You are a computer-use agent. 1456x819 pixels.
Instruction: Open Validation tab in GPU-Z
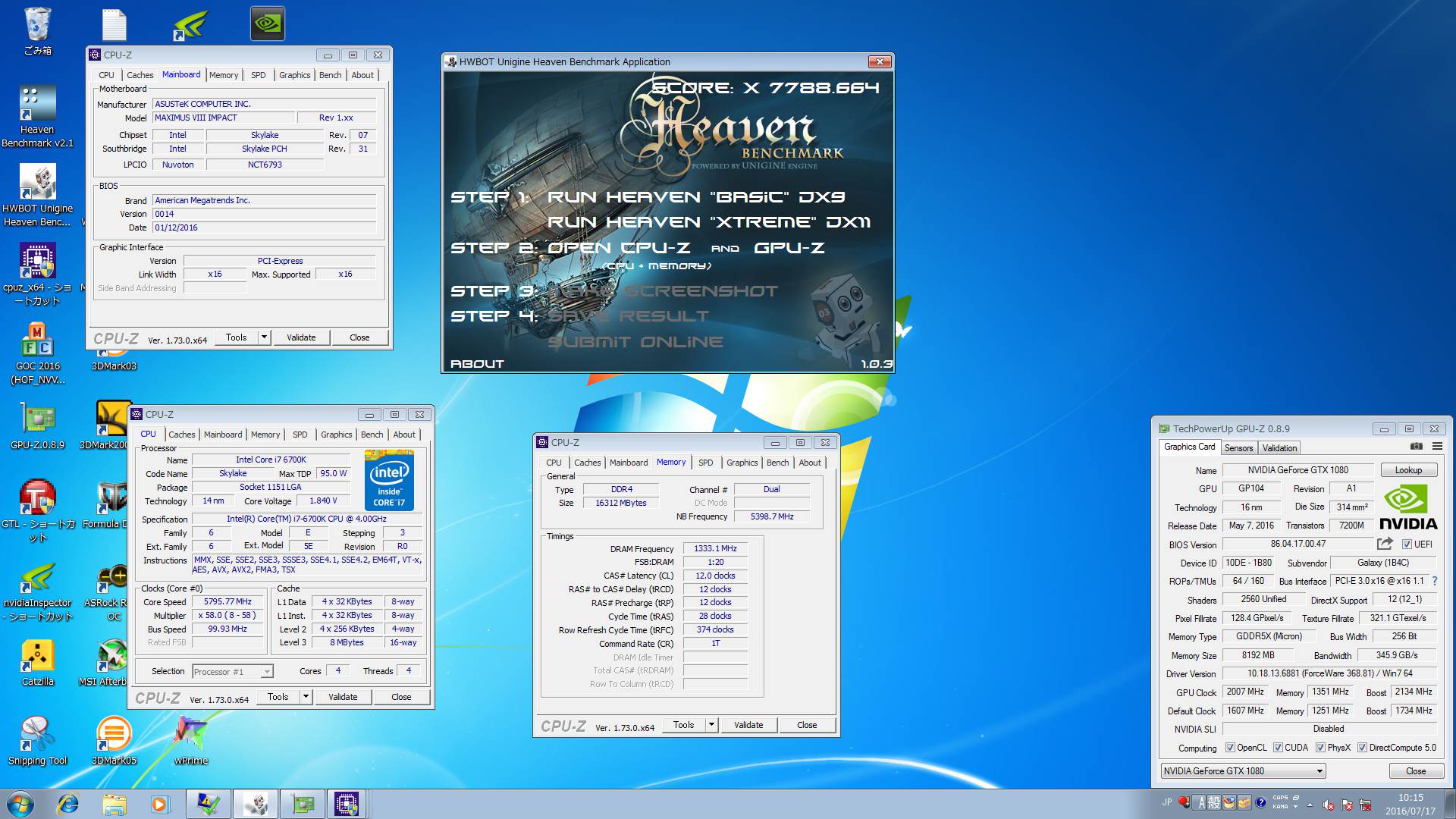click(x=1279, y=448)
